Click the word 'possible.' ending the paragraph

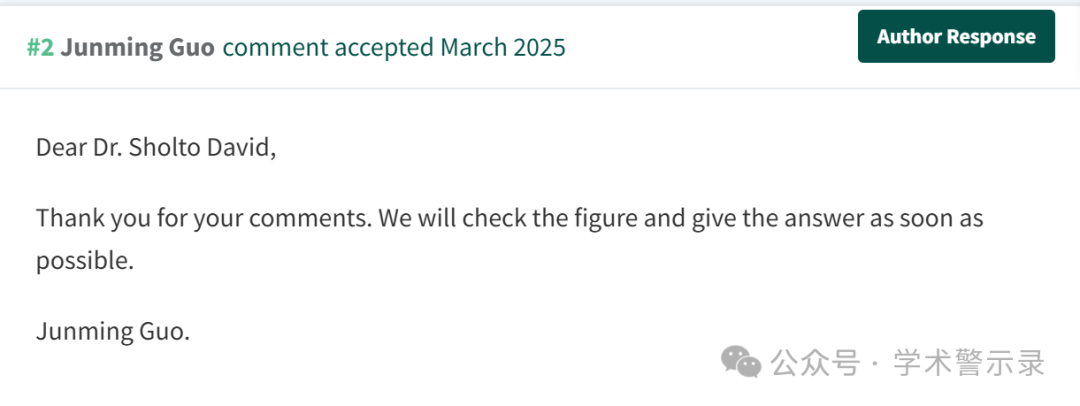85,261
